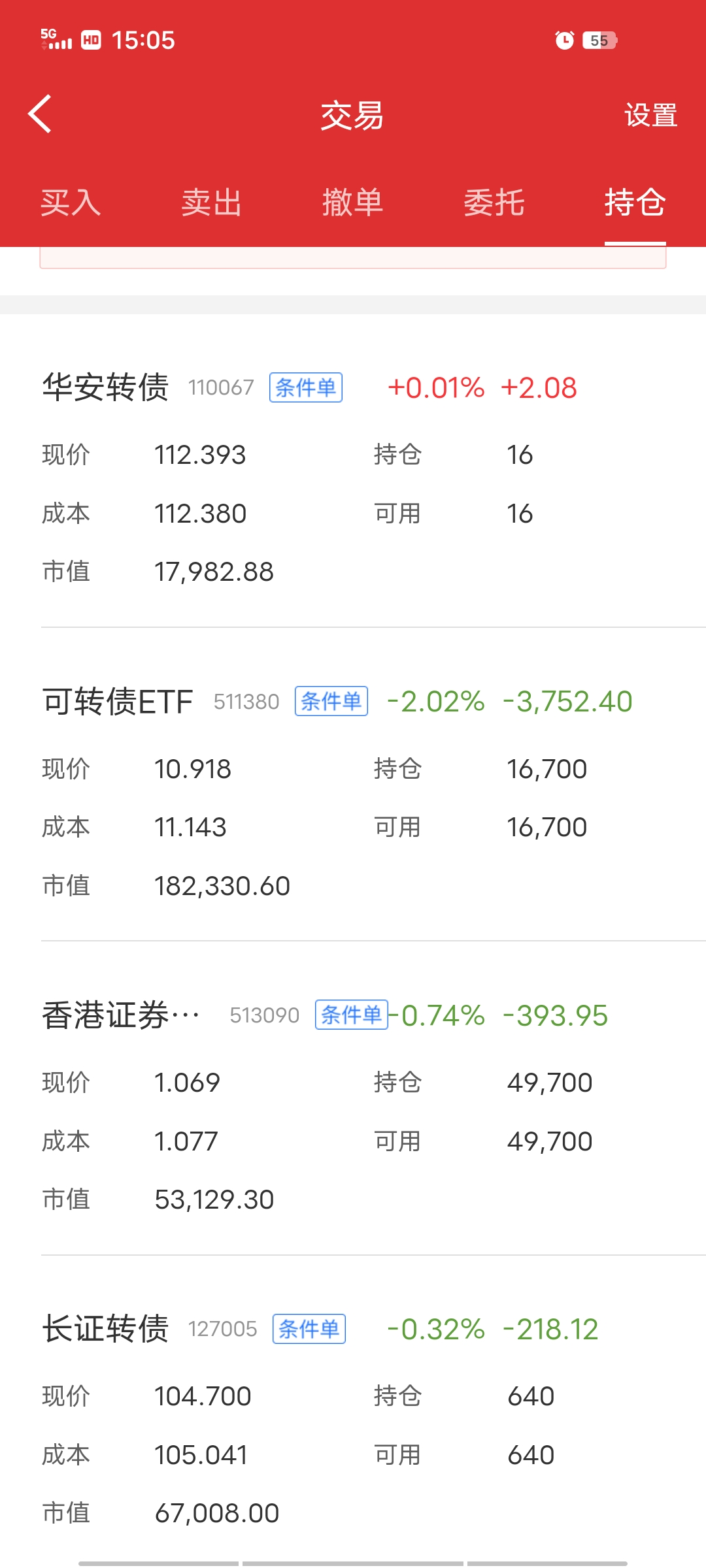The image size is (706, 1568).
Task: Tap the truncated 香港证券 holding name
Action: [x=121, y=1015]
